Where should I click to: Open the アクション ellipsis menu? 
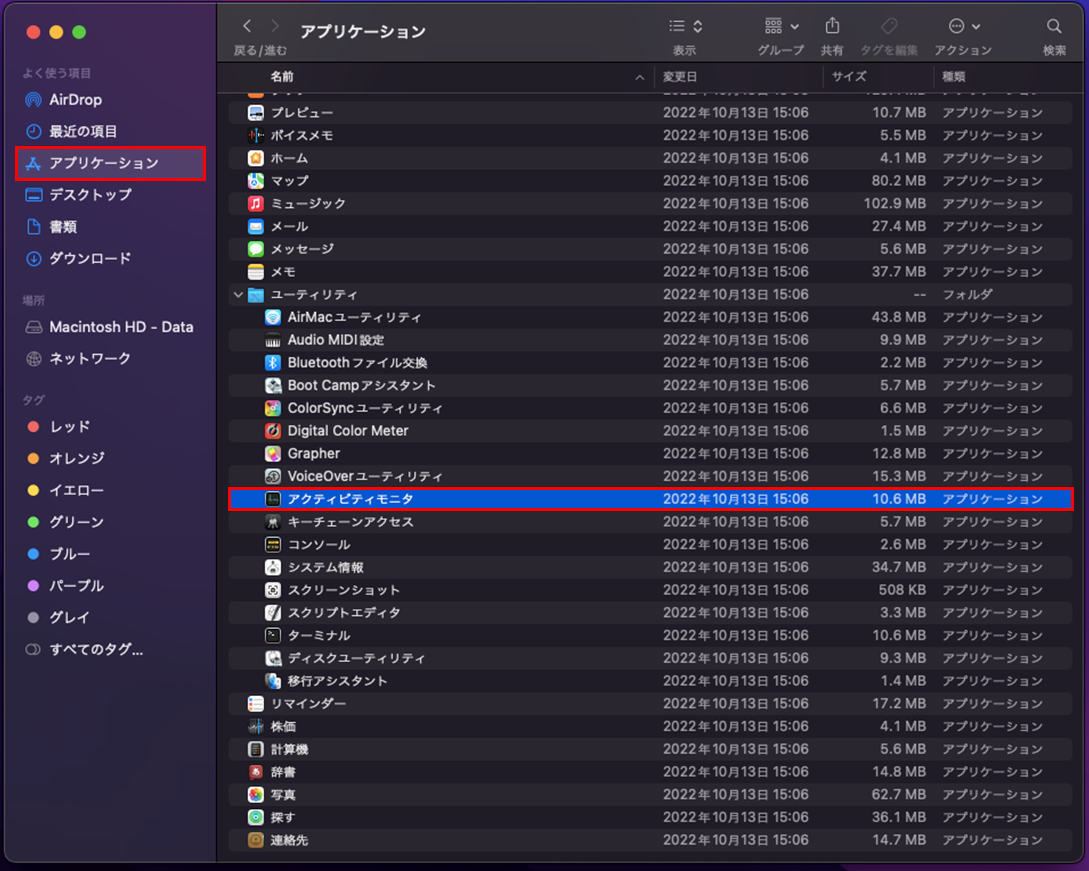coord(964,26)
